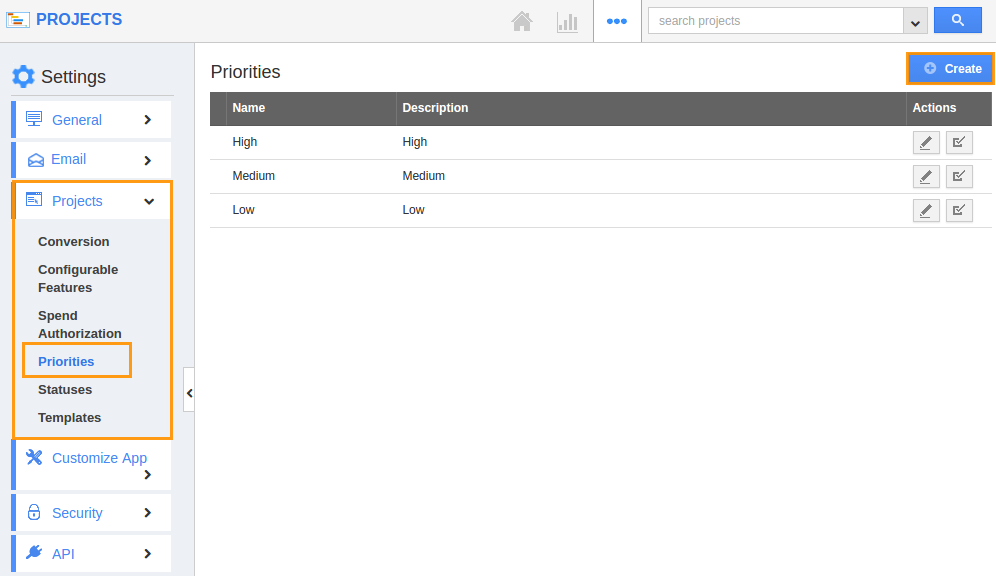Image resolution: width=996 pixels, height=576 pixels.
Task: Click the Settings heading text
Action: click(x=74, y=77)
